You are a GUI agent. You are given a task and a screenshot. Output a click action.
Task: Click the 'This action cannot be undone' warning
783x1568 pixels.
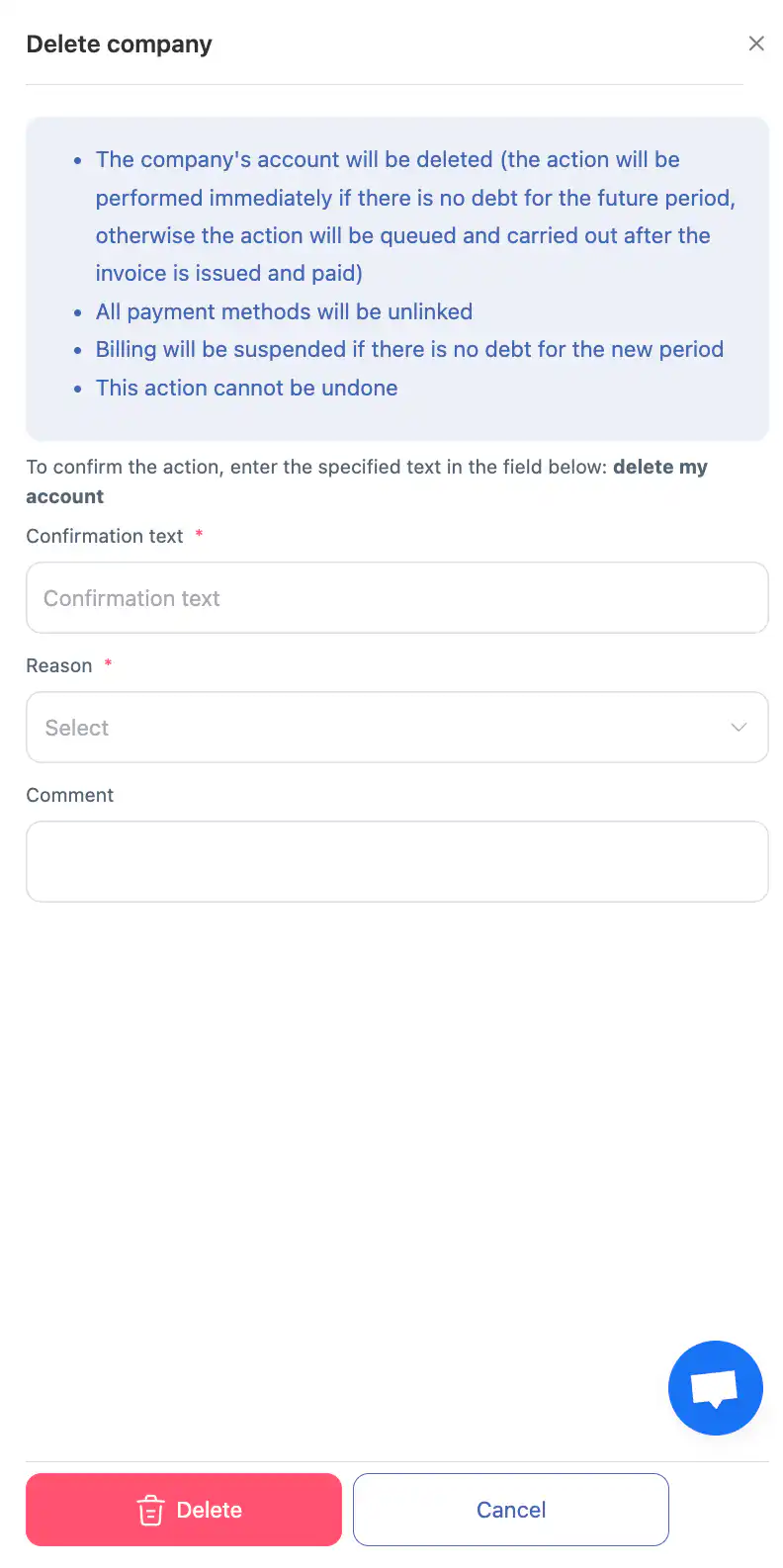point(246,388)
